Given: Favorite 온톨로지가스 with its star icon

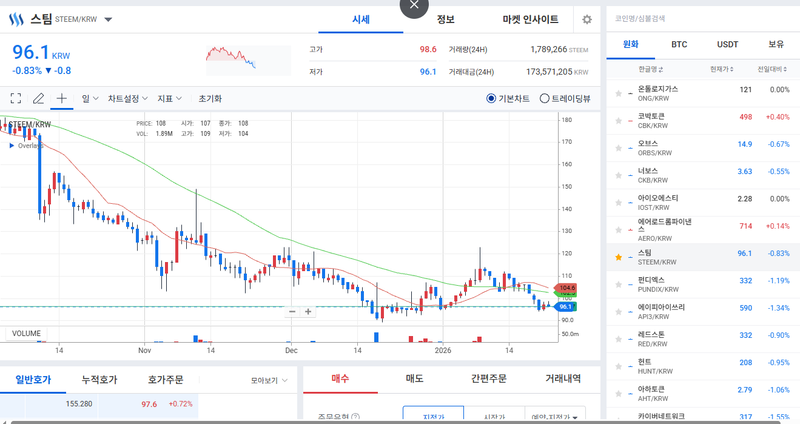Looking at the screenshot, I should (x=619, y=90).
